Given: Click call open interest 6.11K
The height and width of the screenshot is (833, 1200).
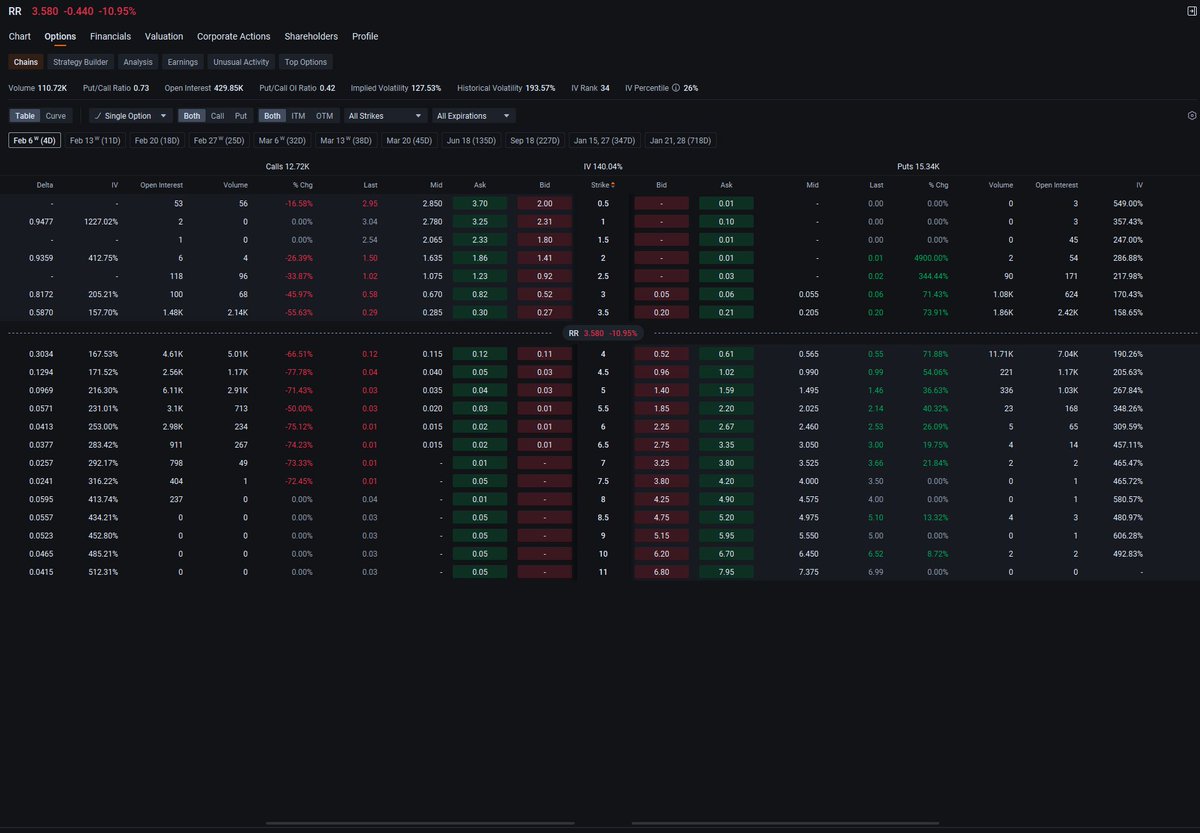Looking at the screenshot, I should coord(171,389).
